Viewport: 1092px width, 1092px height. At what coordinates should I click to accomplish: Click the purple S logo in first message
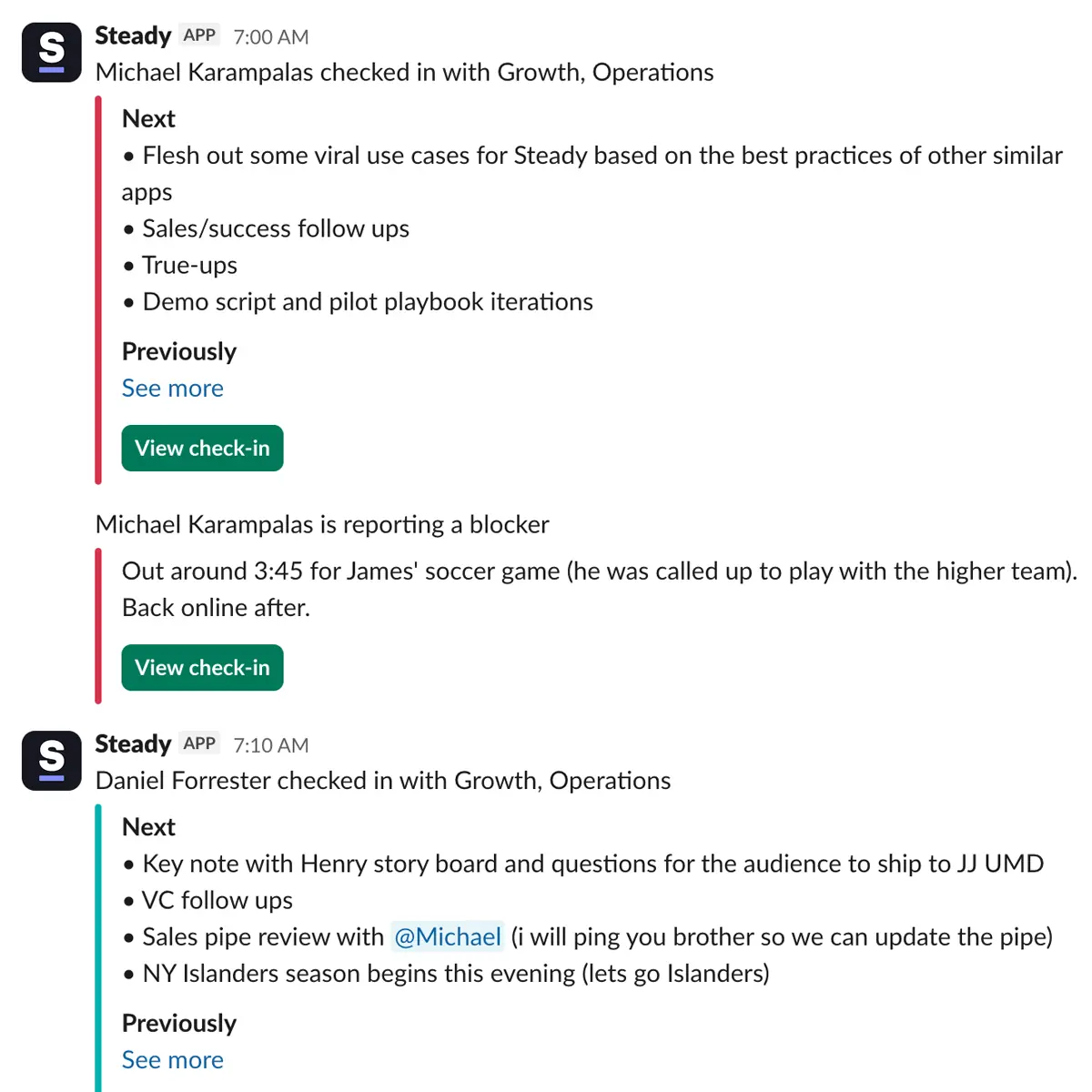tap(51, 52)
